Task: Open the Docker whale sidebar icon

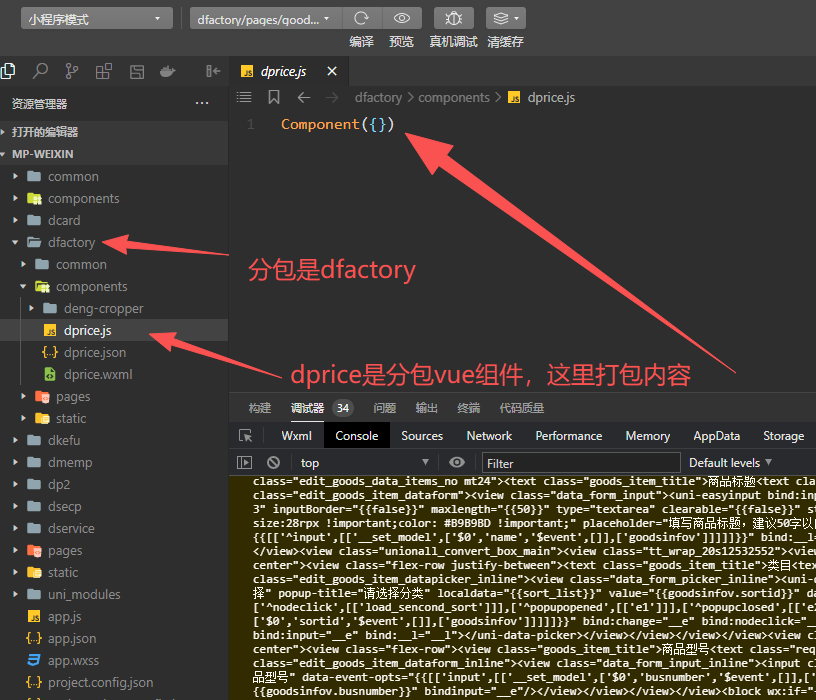Action: pos(168,71)
